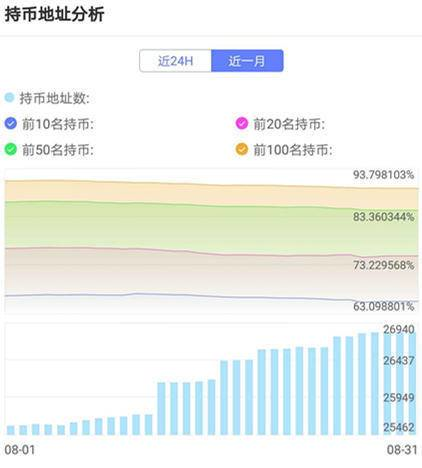Toggle the 前100名持币 orange checkmark

[x=242, y=149]
